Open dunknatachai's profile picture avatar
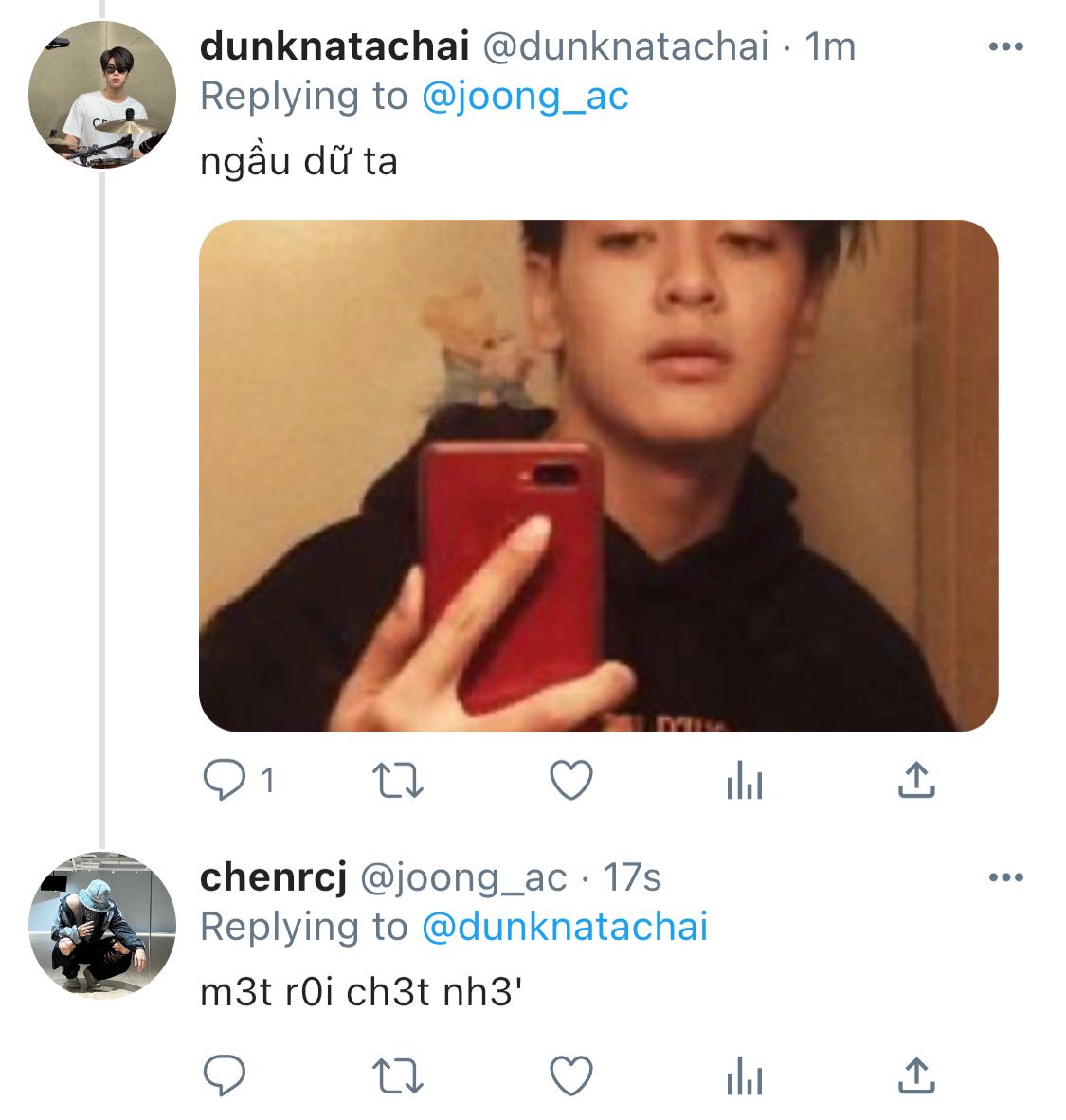This screenshot has height=1120, width=1066. (x=102, y=95)
